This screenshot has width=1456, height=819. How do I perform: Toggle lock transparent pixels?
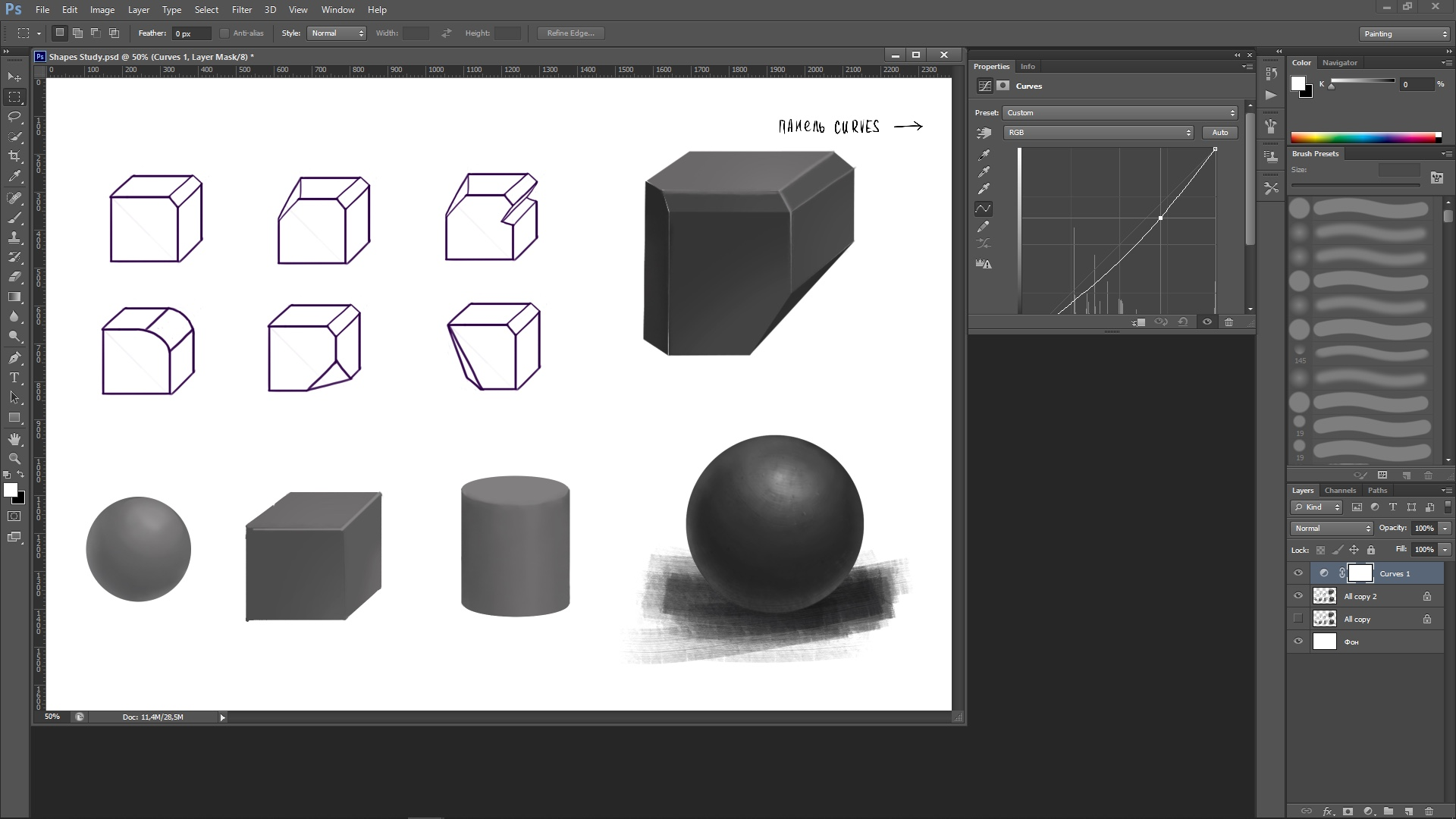coord(1321,550)
